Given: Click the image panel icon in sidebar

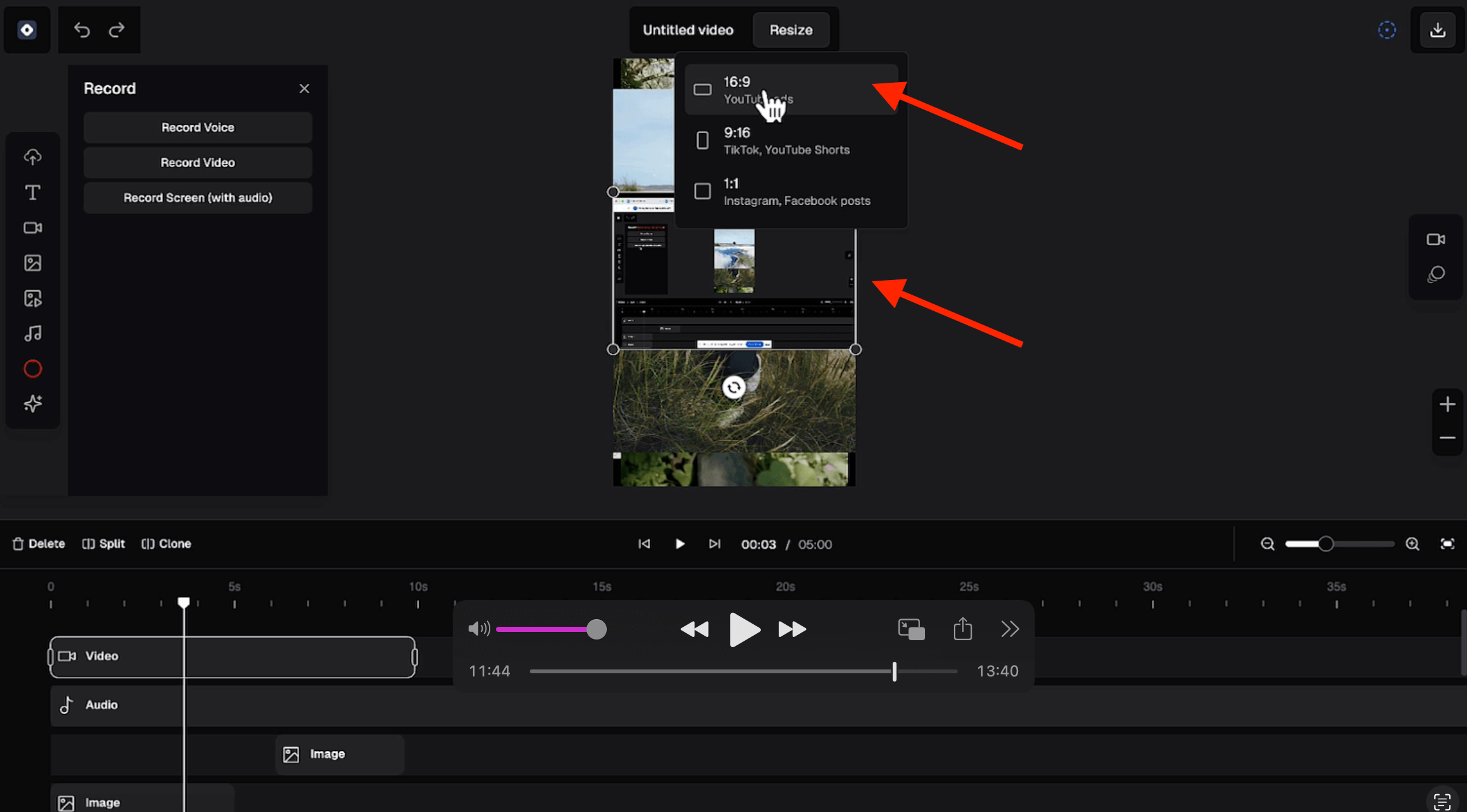Looking at the screenshot, I should click(x=32, y=263).
